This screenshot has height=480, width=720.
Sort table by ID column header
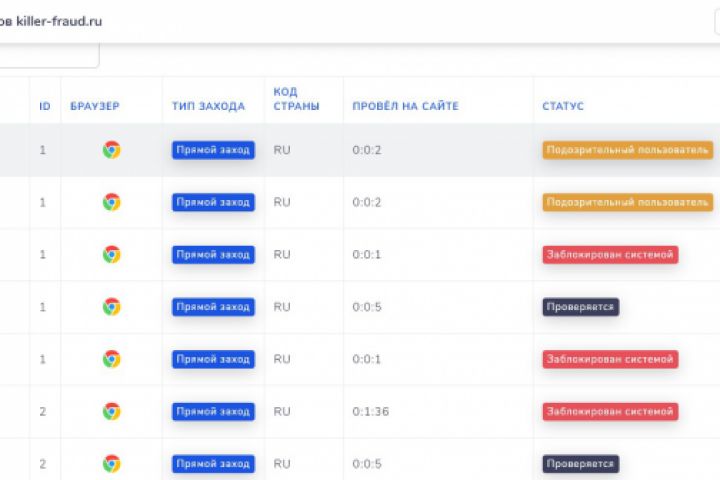(45, 106)
